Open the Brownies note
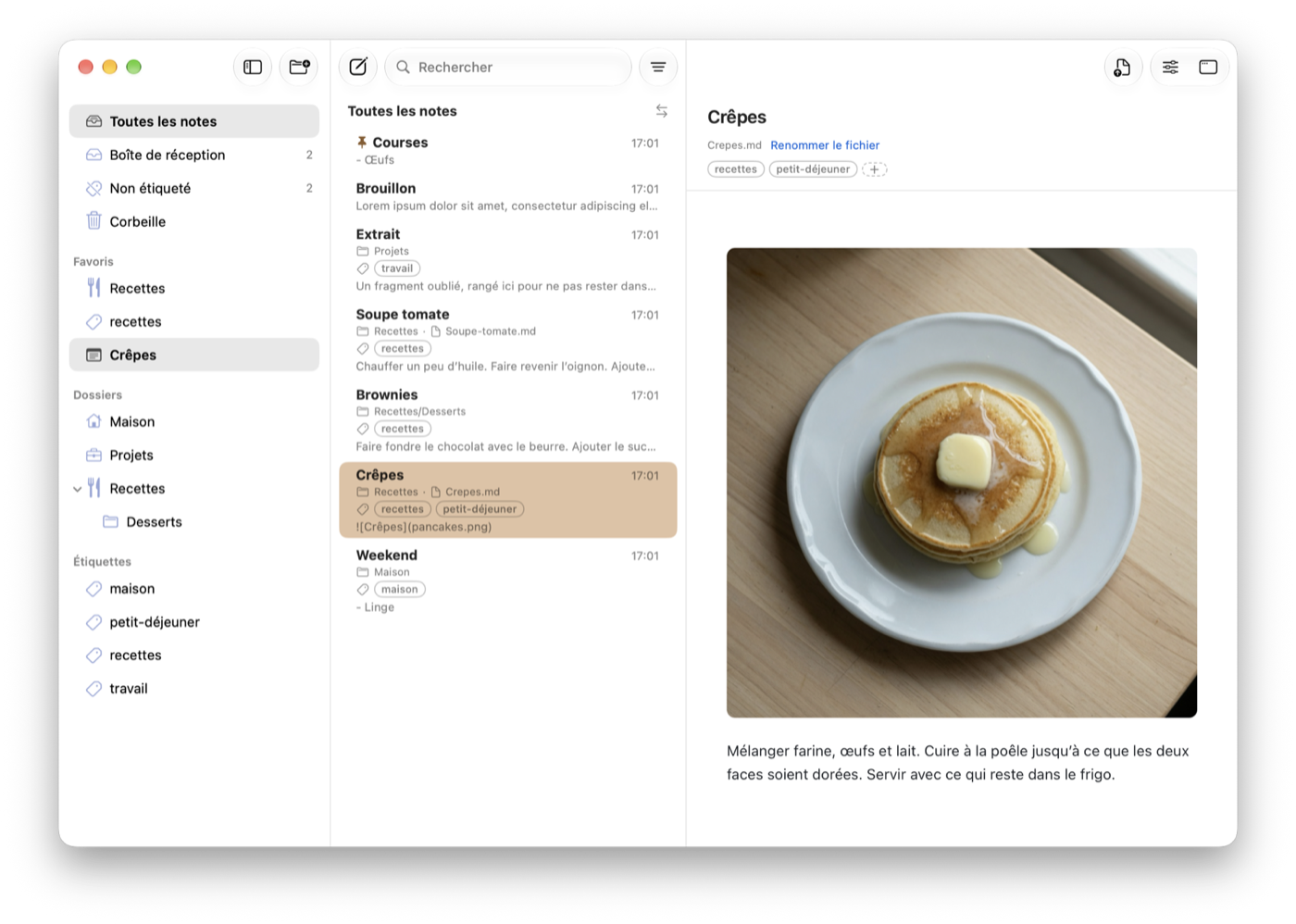 pyautogui.click(x=508, y=419)
